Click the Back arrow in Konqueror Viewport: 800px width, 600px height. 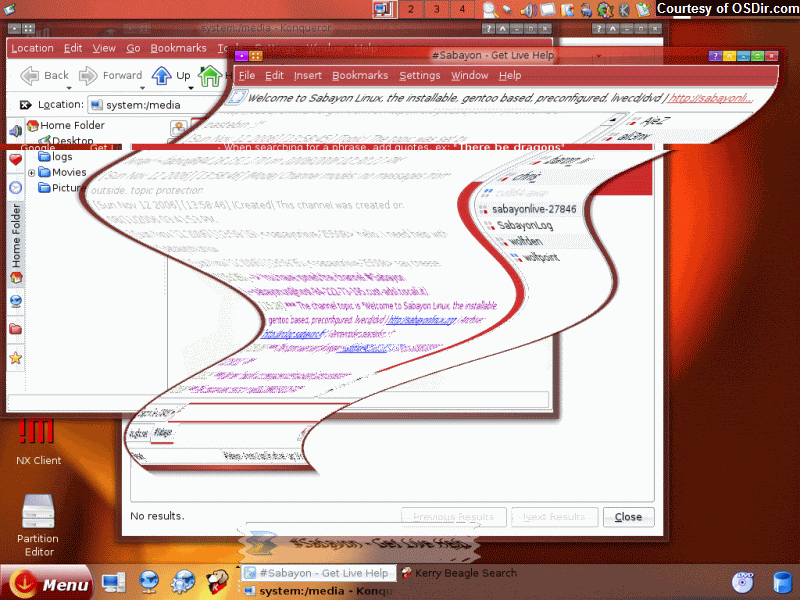tap(30, 76)
